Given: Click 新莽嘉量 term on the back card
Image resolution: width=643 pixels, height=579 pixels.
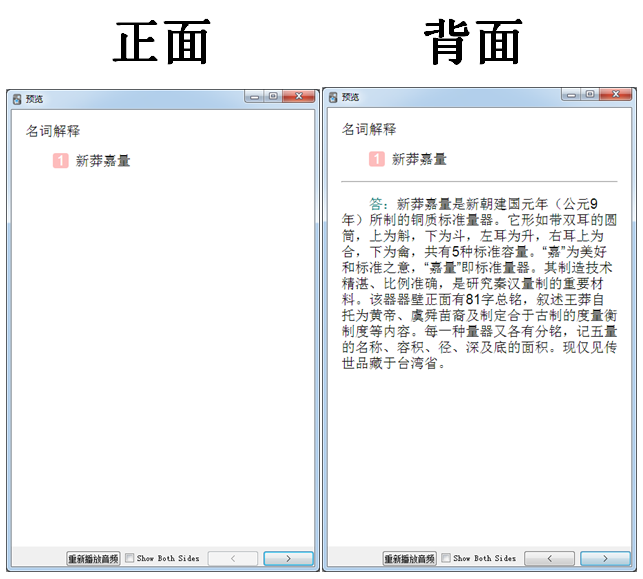Looking at the screenshot, I should 419,159.
